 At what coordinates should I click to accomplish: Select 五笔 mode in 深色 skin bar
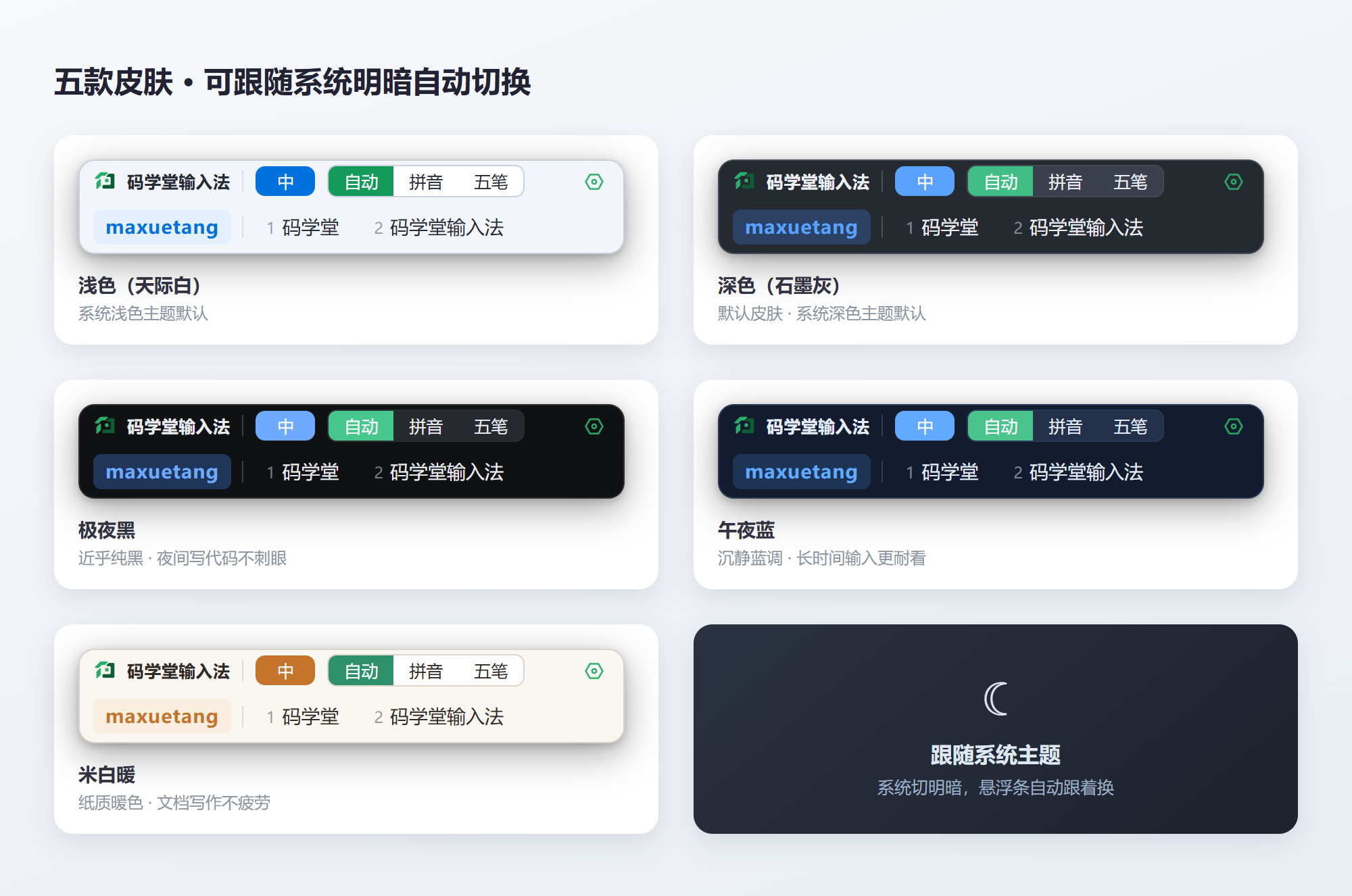click(x=1130, y=182)
